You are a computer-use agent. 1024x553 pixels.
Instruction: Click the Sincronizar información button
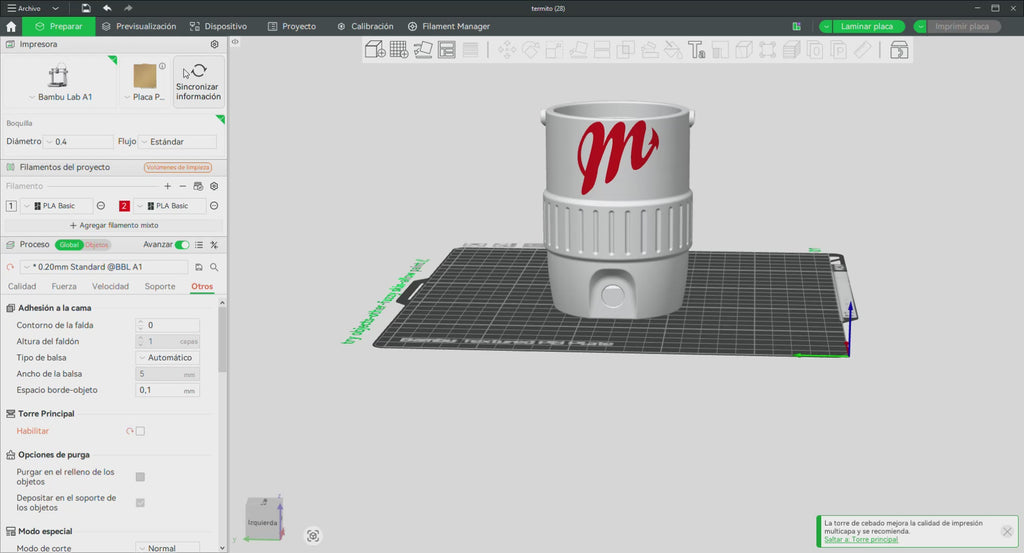coord(199,82)
